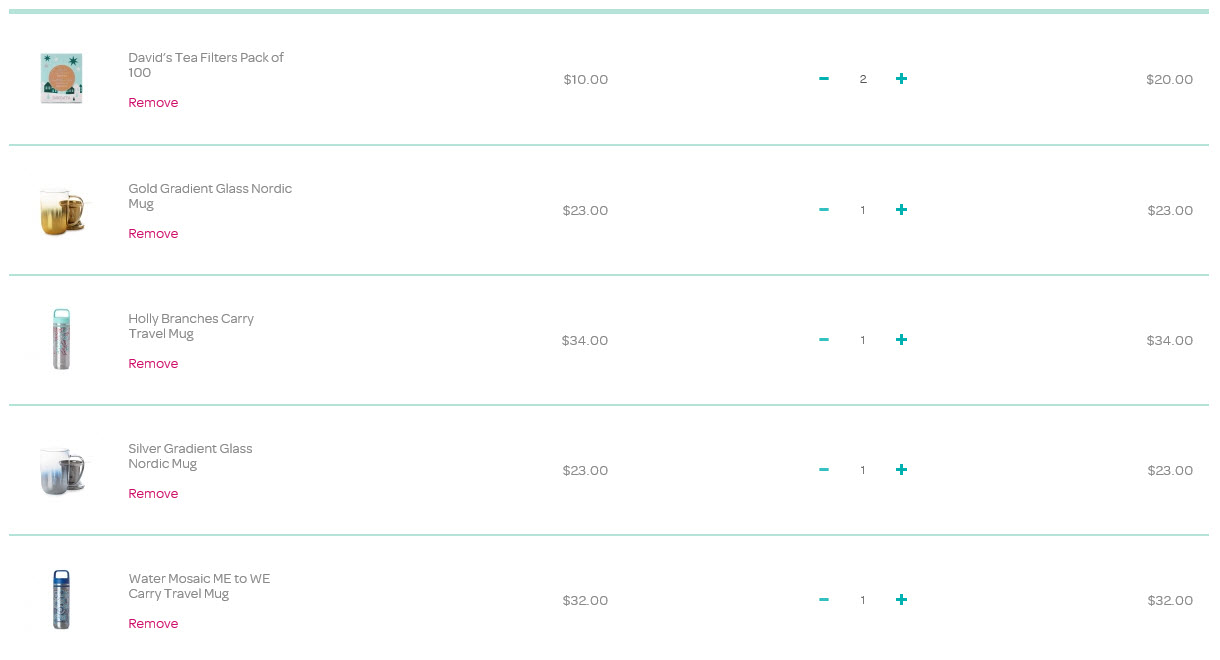Remove Silver Gradient Glass Nordic Mug

coord(153,494)
